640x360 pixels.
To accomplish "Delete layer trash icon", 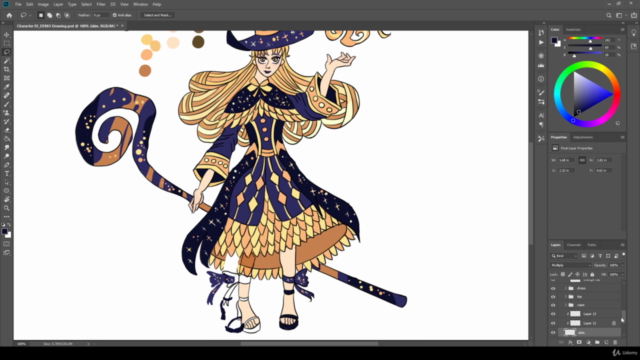I will click(x=615, y=342).
